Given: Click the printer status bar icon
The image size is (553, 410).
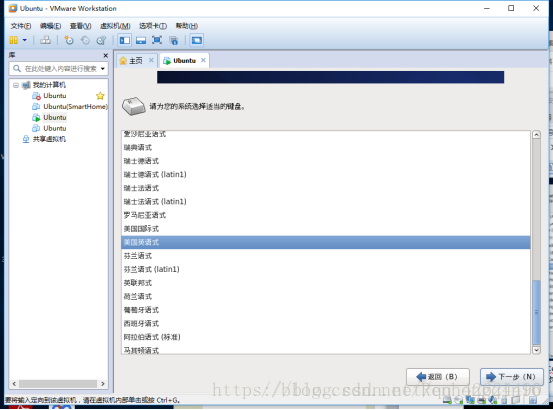Looking at the screenshot, I should [x=481, y=400].
